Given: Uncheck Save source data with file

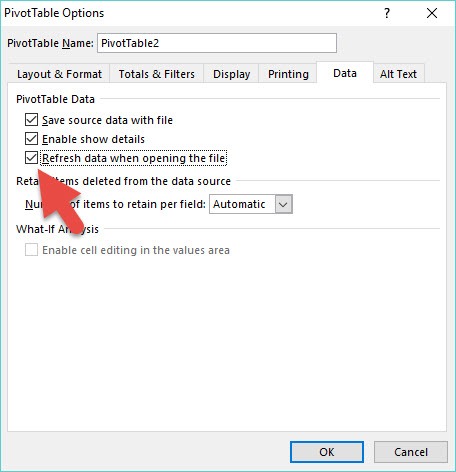Looking at the screenshot, I should pyautogui.click(x=31, y=120).
